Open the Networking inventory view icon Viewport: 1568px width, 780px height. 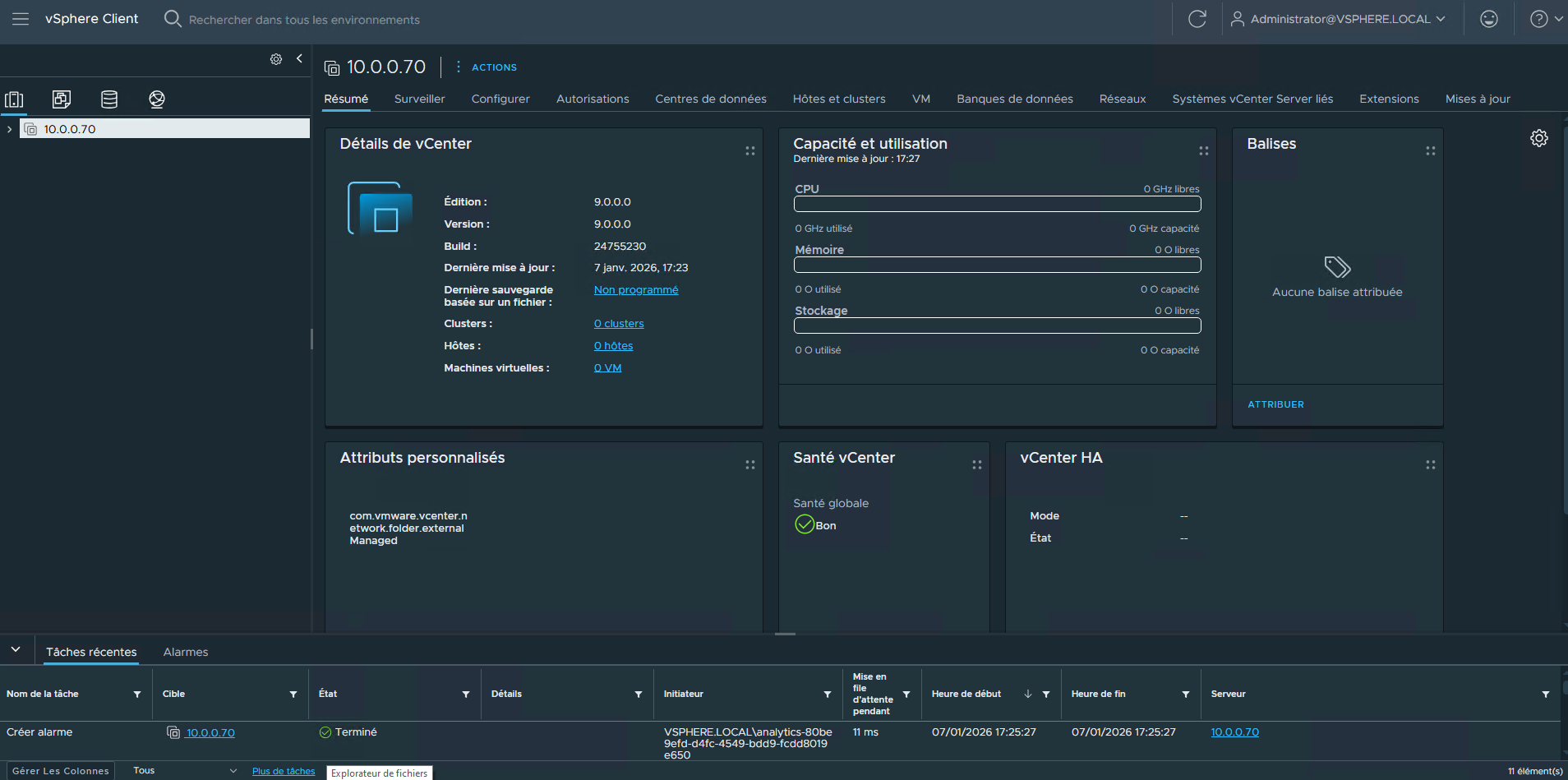(x=157, y=99)
